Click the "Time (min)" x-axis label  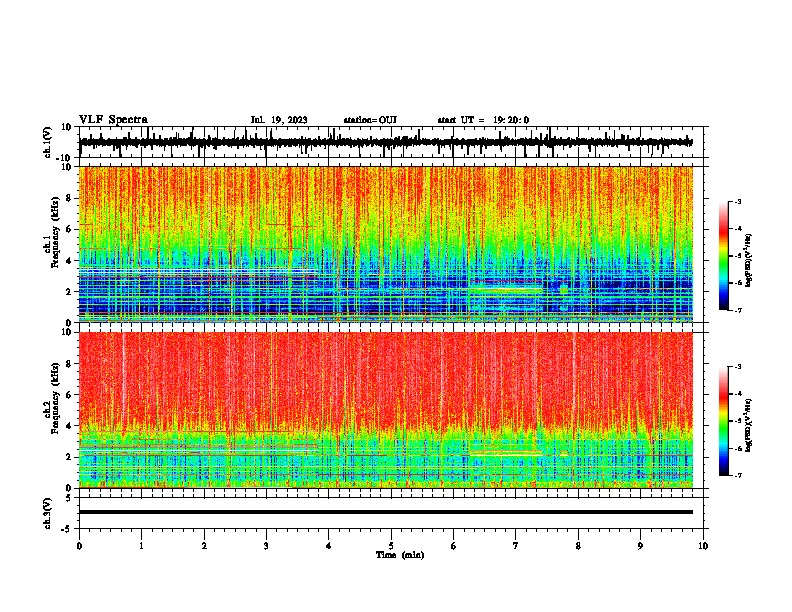tap(400, 555)
